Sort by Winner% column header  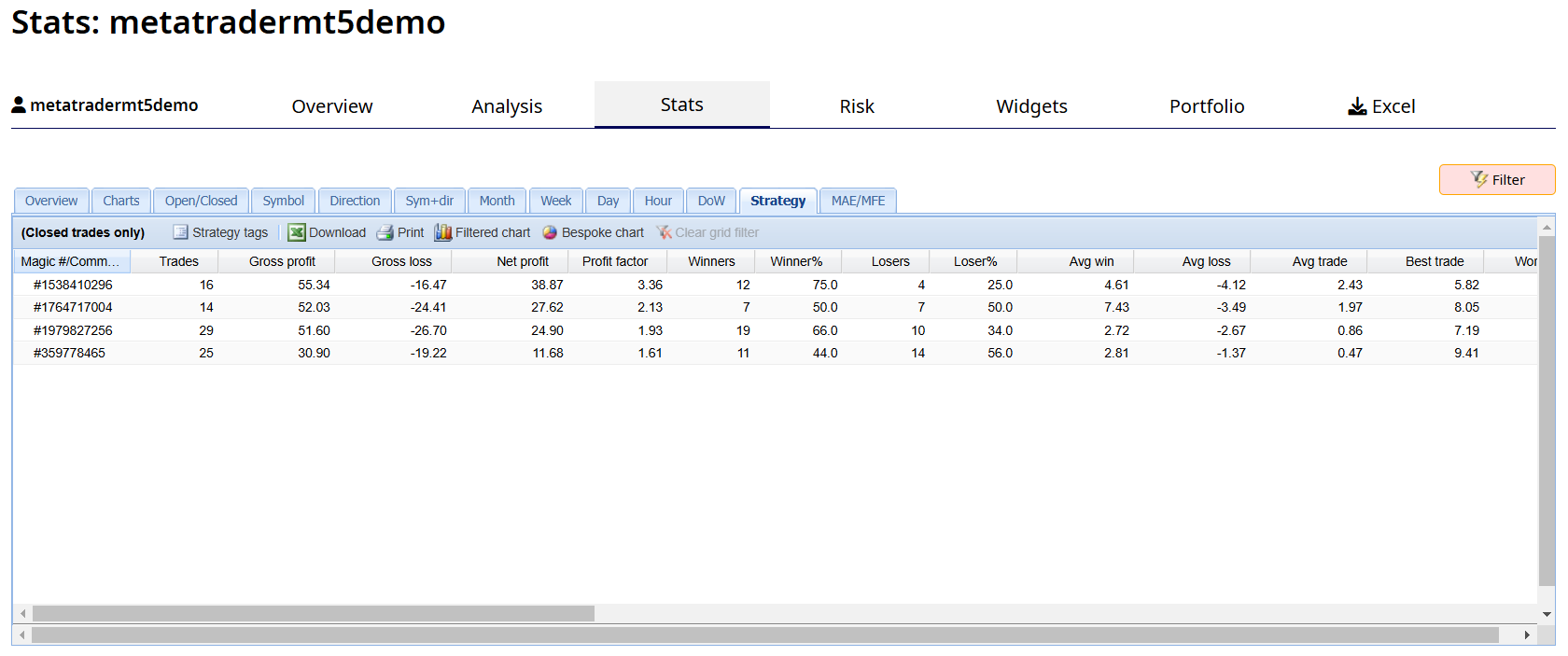point(796,261)
